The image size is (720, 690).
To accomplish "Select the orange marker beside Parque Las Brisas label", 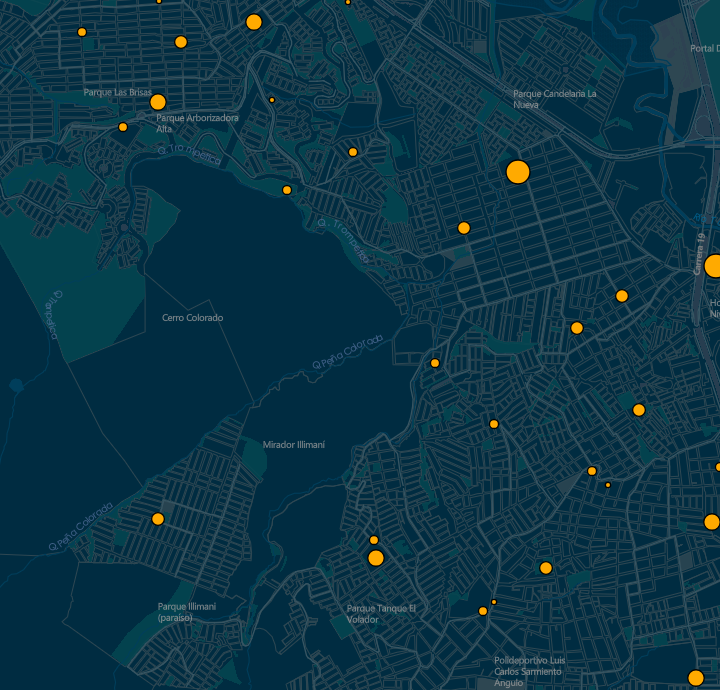I will [157, 102].
